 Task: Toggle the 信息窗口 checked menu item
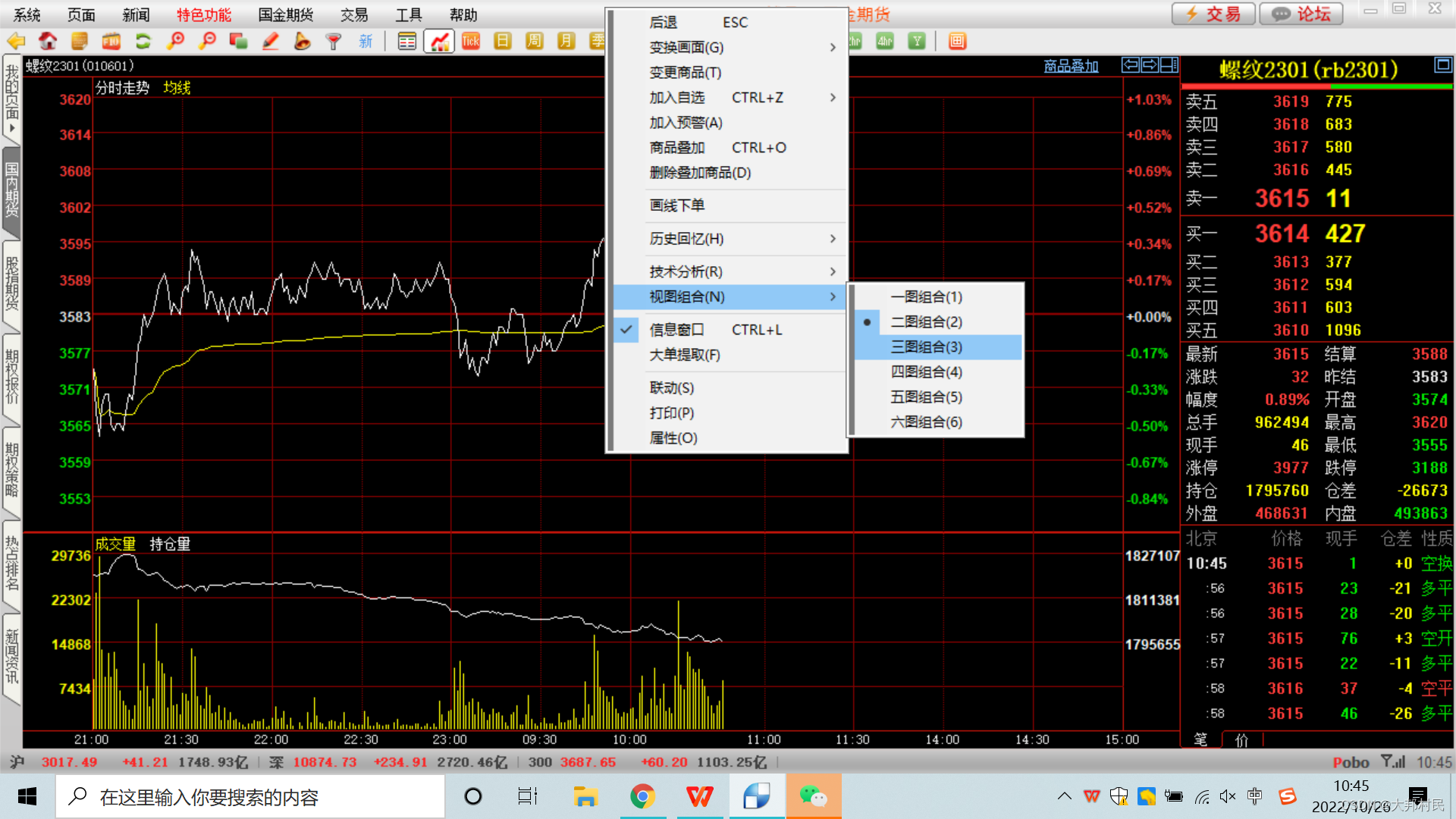[x=676, y=330]
